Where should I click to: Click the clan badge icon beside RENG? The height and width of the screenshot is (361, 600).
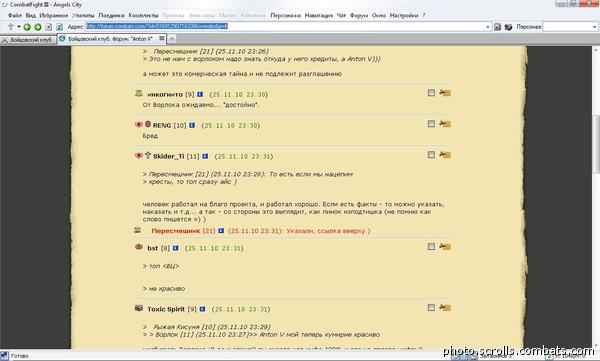(148, 124)
